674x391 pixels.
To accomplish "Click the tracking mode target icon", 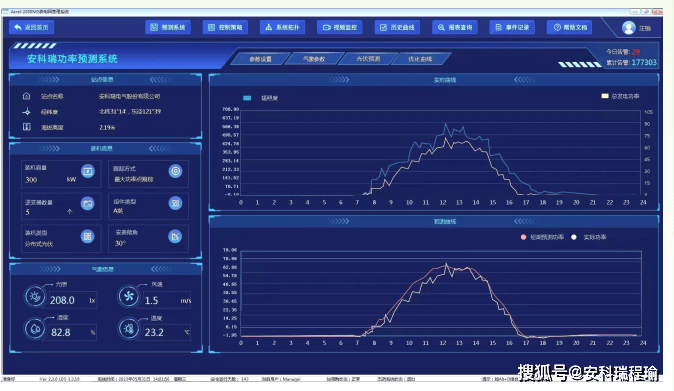I will 175,171.
